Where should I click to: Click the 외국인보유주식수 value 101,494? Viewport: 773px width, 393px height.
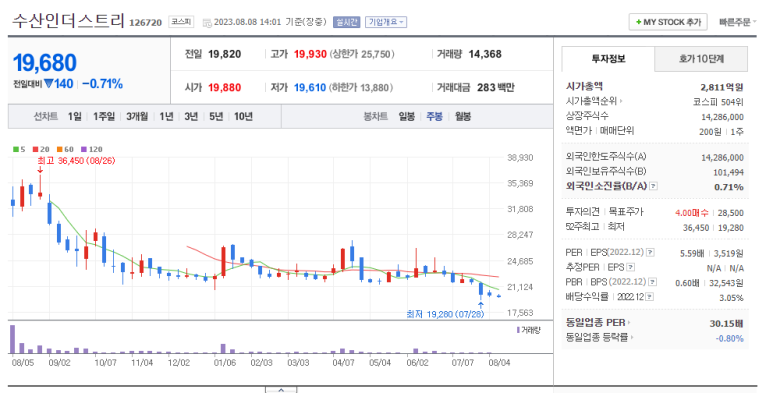(728, 172)
